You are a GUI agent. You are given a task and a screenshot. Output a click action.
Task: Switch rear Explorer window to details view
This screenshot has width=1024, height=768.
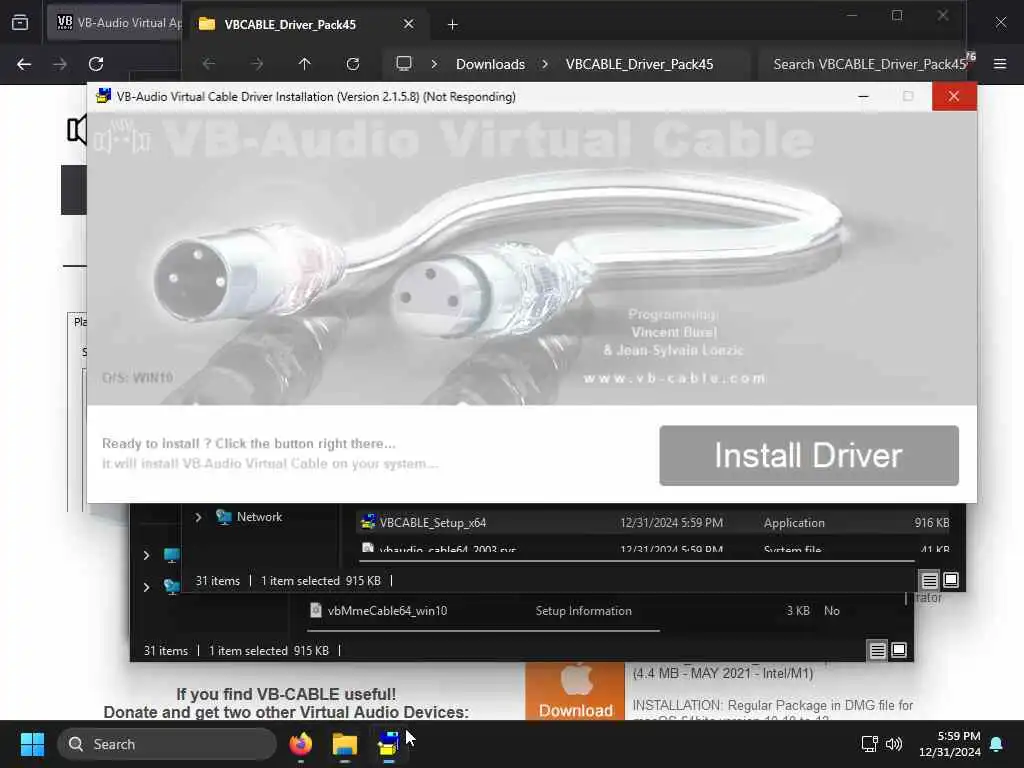pos(877,650)
